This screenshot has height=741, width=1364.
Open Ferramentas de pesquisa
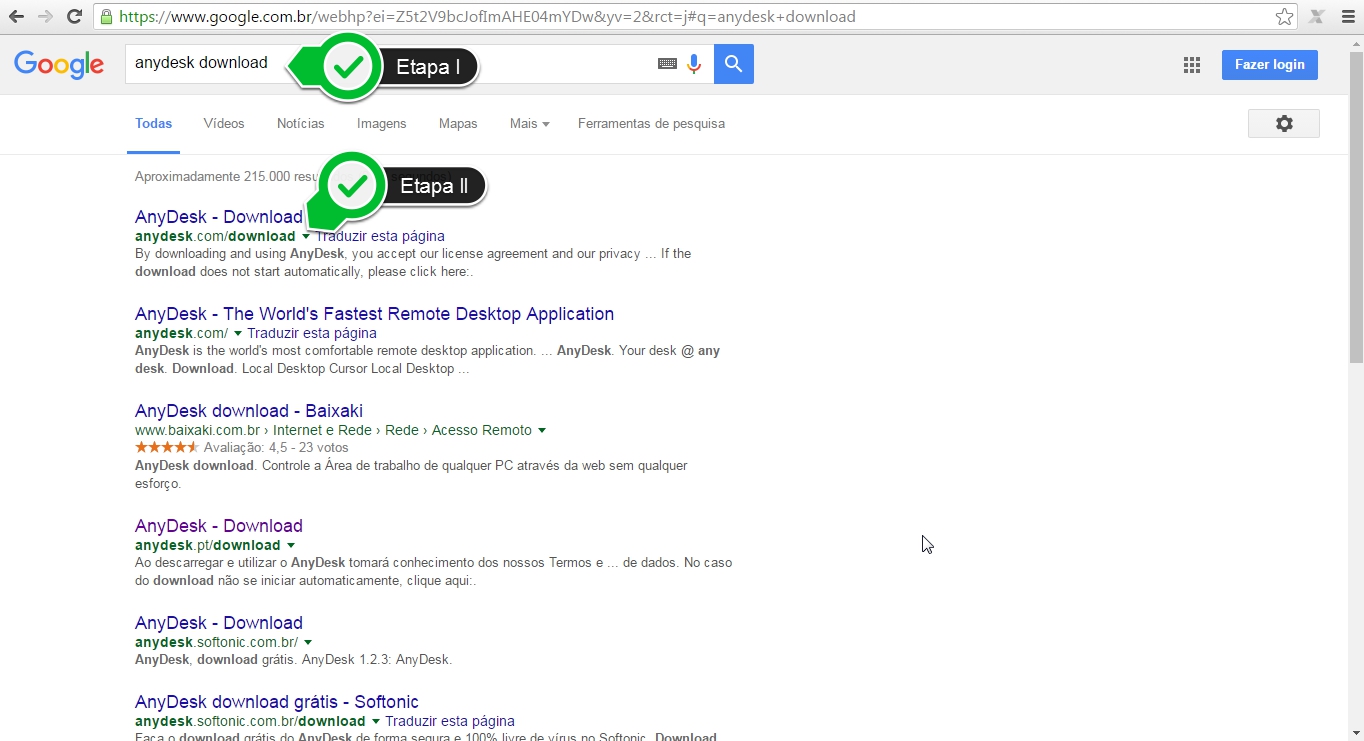point(651,124)
